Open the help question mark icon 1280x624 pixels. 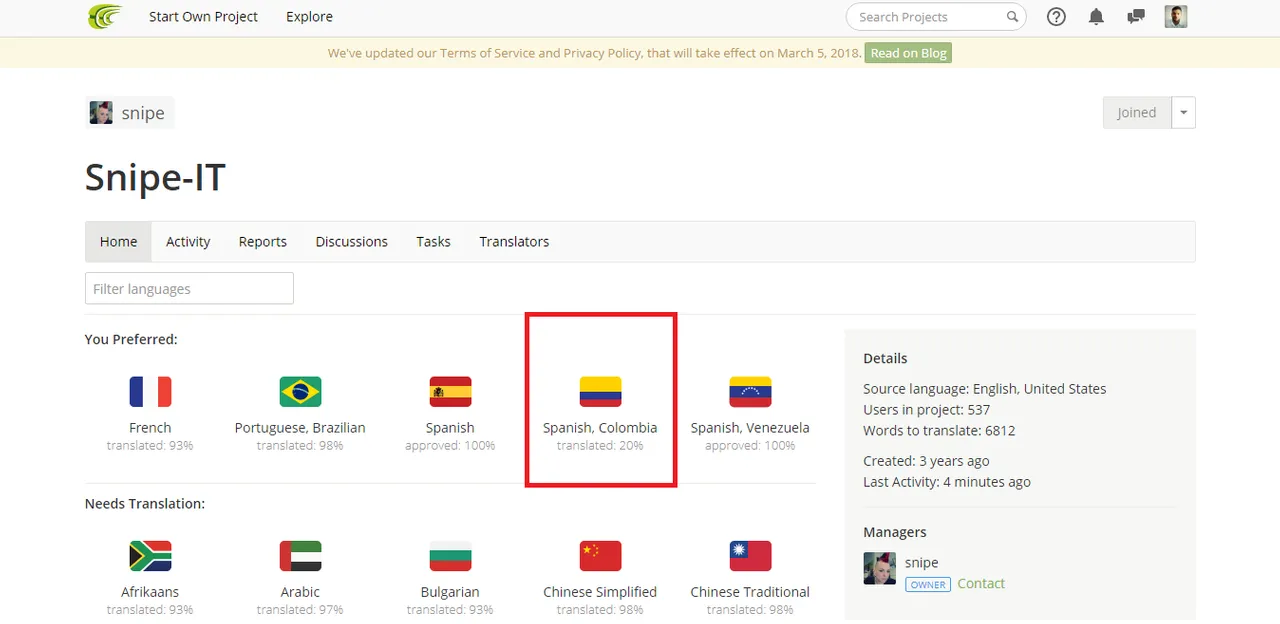[1056, 17]
